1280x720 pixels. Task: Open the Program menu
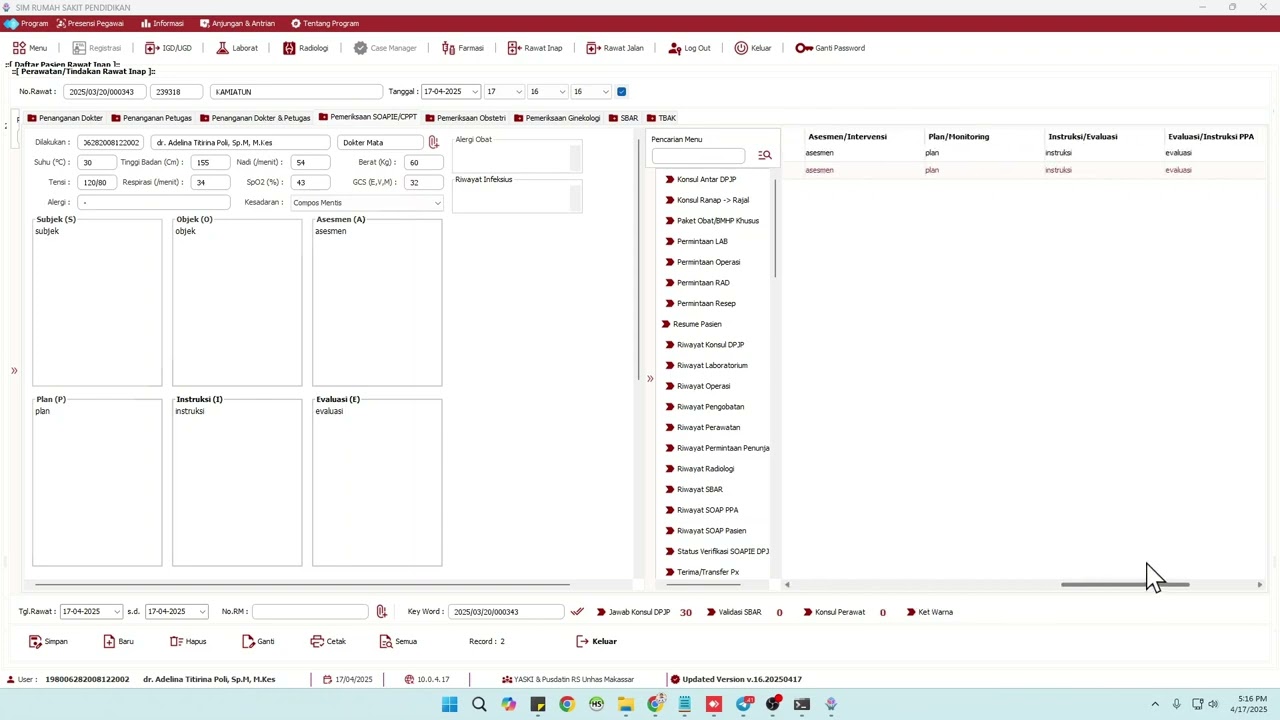27,23
